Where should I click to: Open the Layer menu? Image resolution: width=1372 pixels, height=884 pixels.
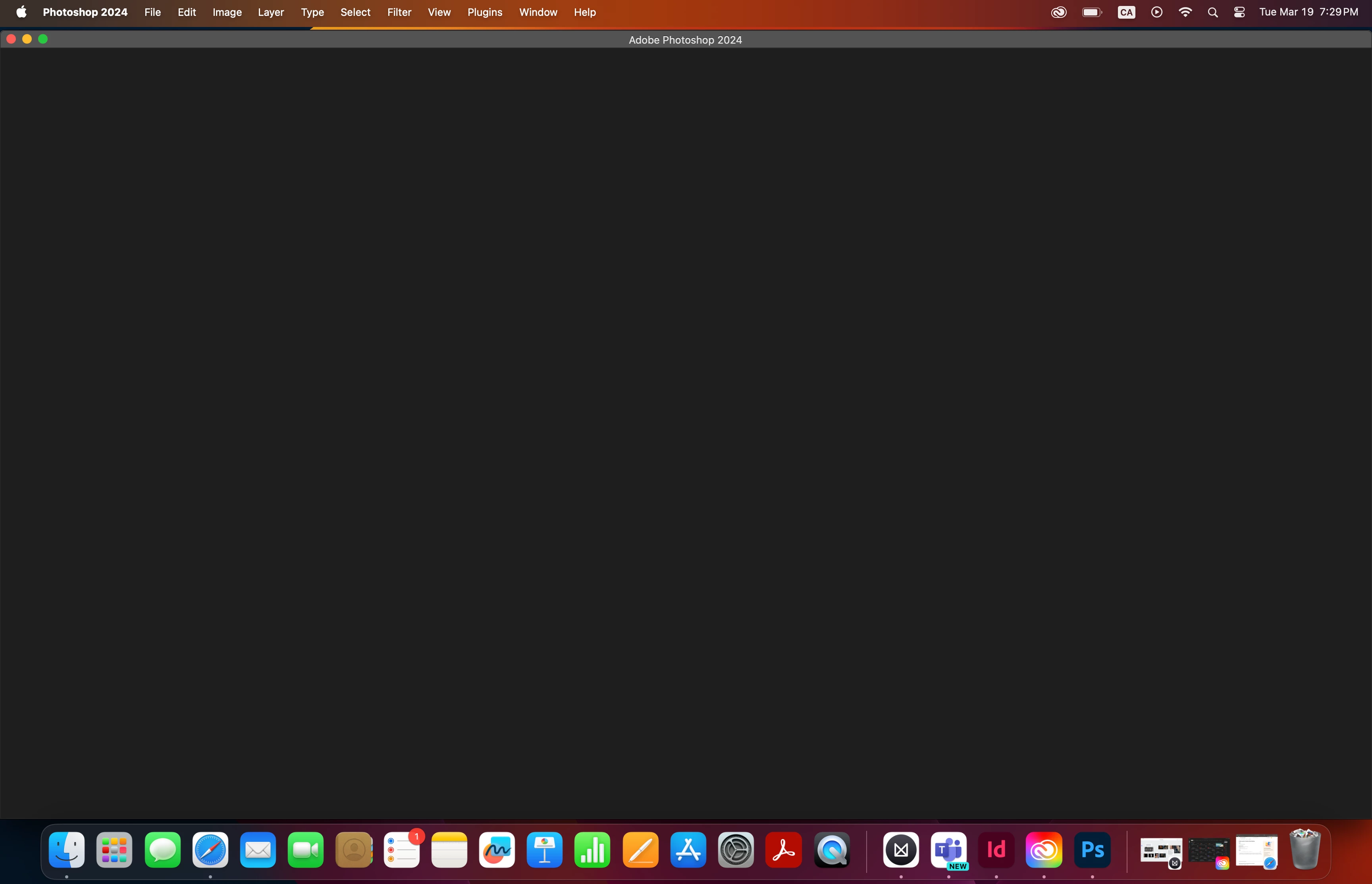coord(270,12)
